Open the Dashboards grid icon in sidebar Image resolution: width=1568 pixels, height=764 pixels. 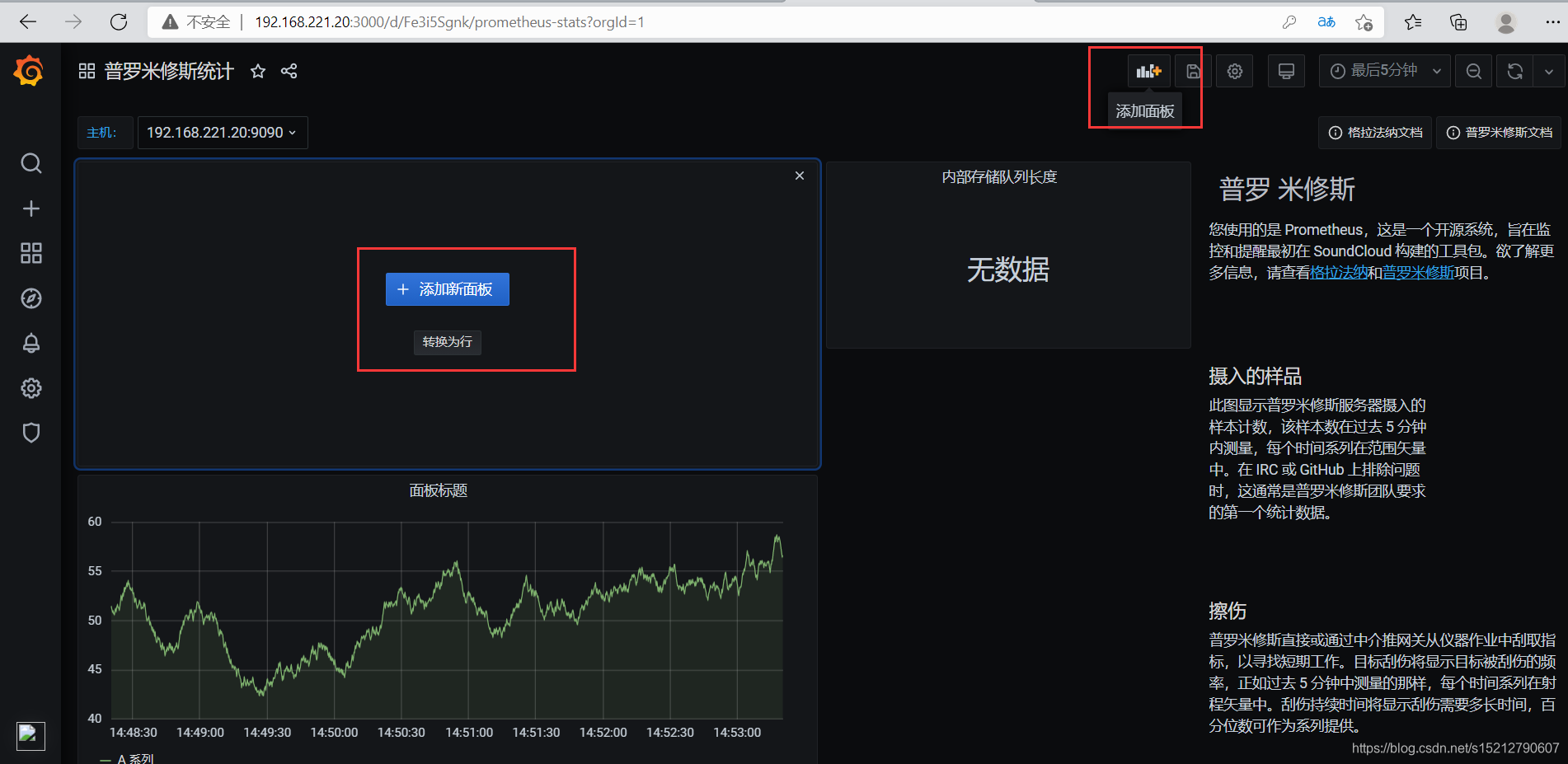(31, 253)
